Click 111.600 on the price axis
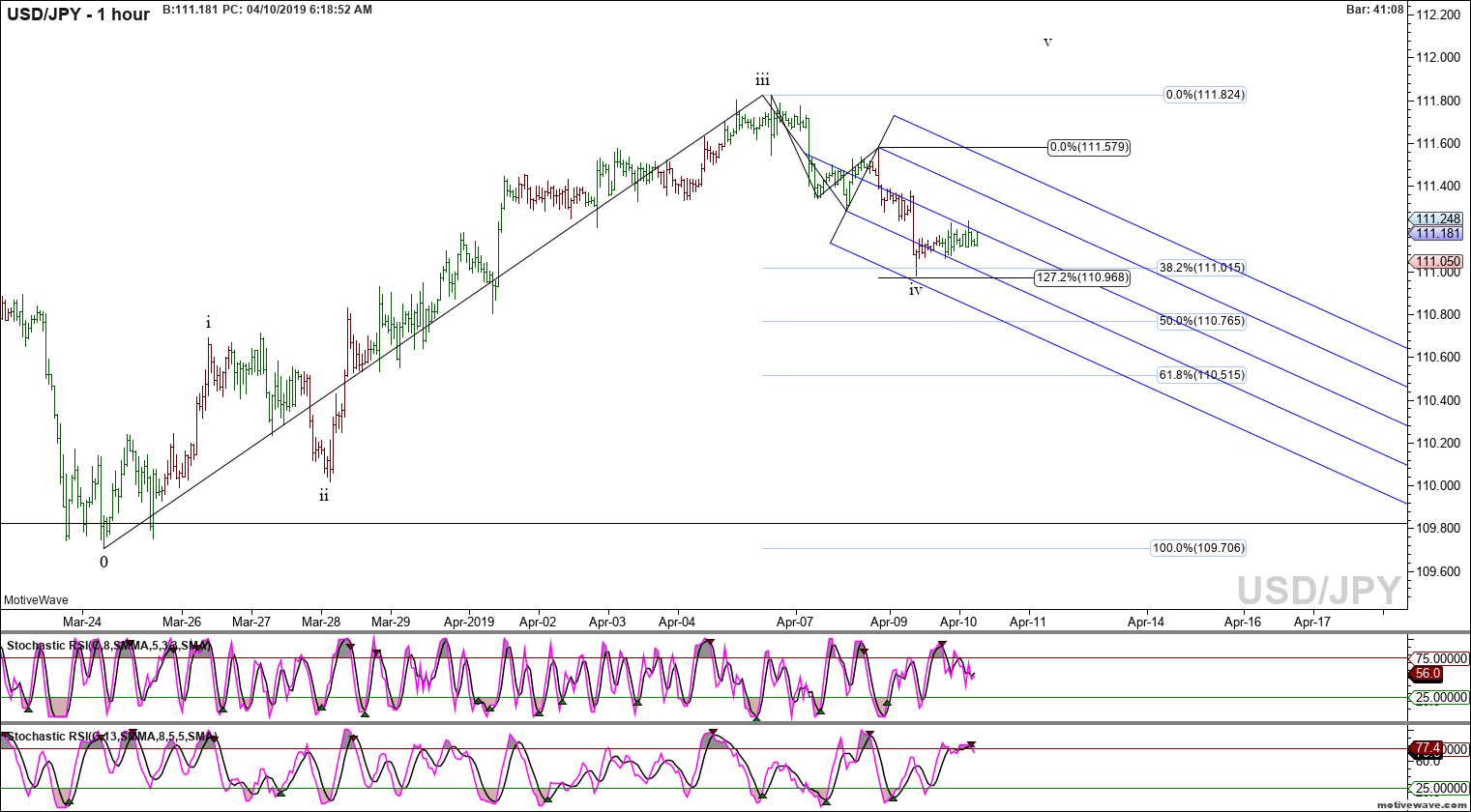This screenshot has height=812, width=1471. click(1438, 143)
